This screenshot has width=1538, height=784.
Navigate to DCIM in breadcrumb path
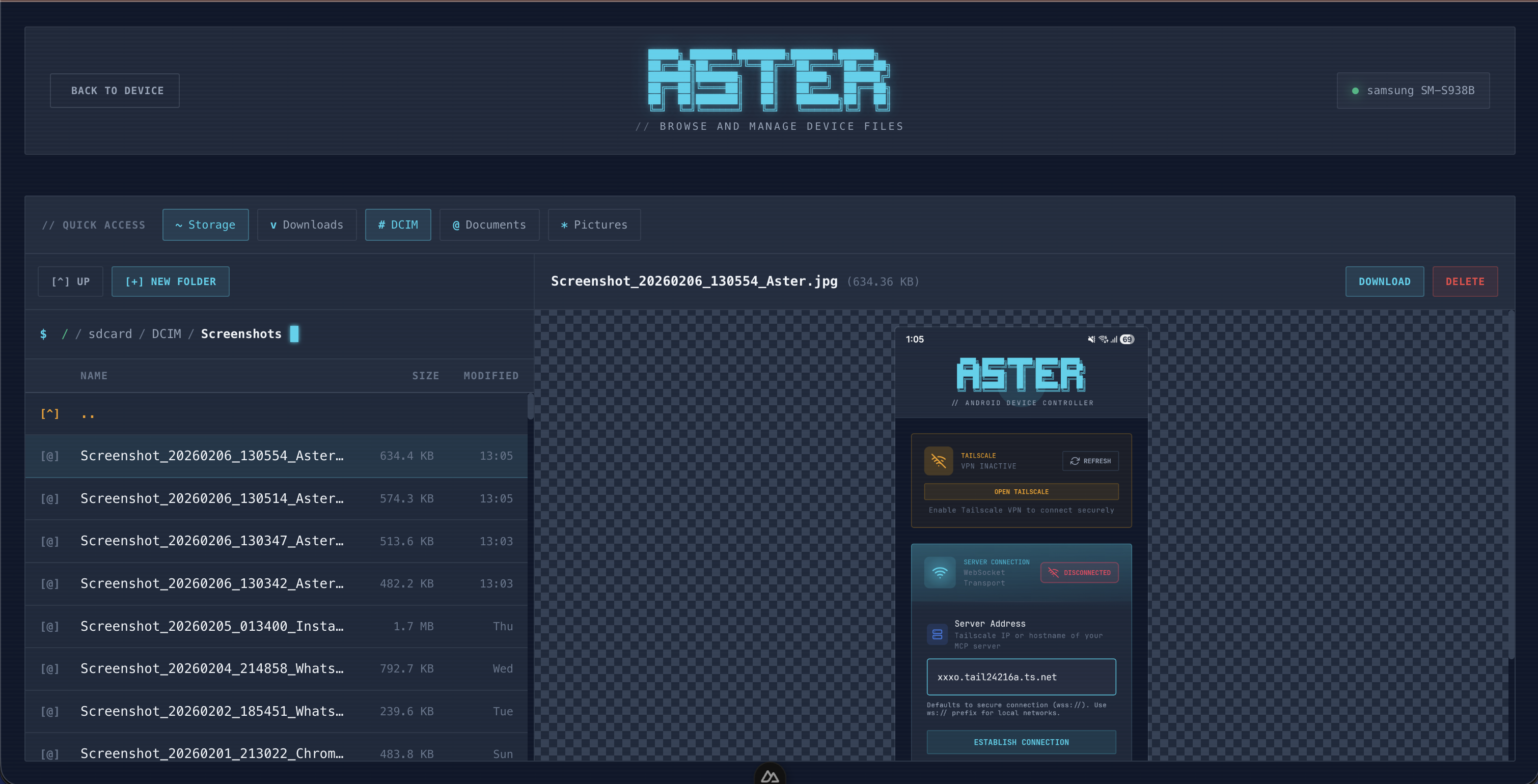(x=166, y=334)
